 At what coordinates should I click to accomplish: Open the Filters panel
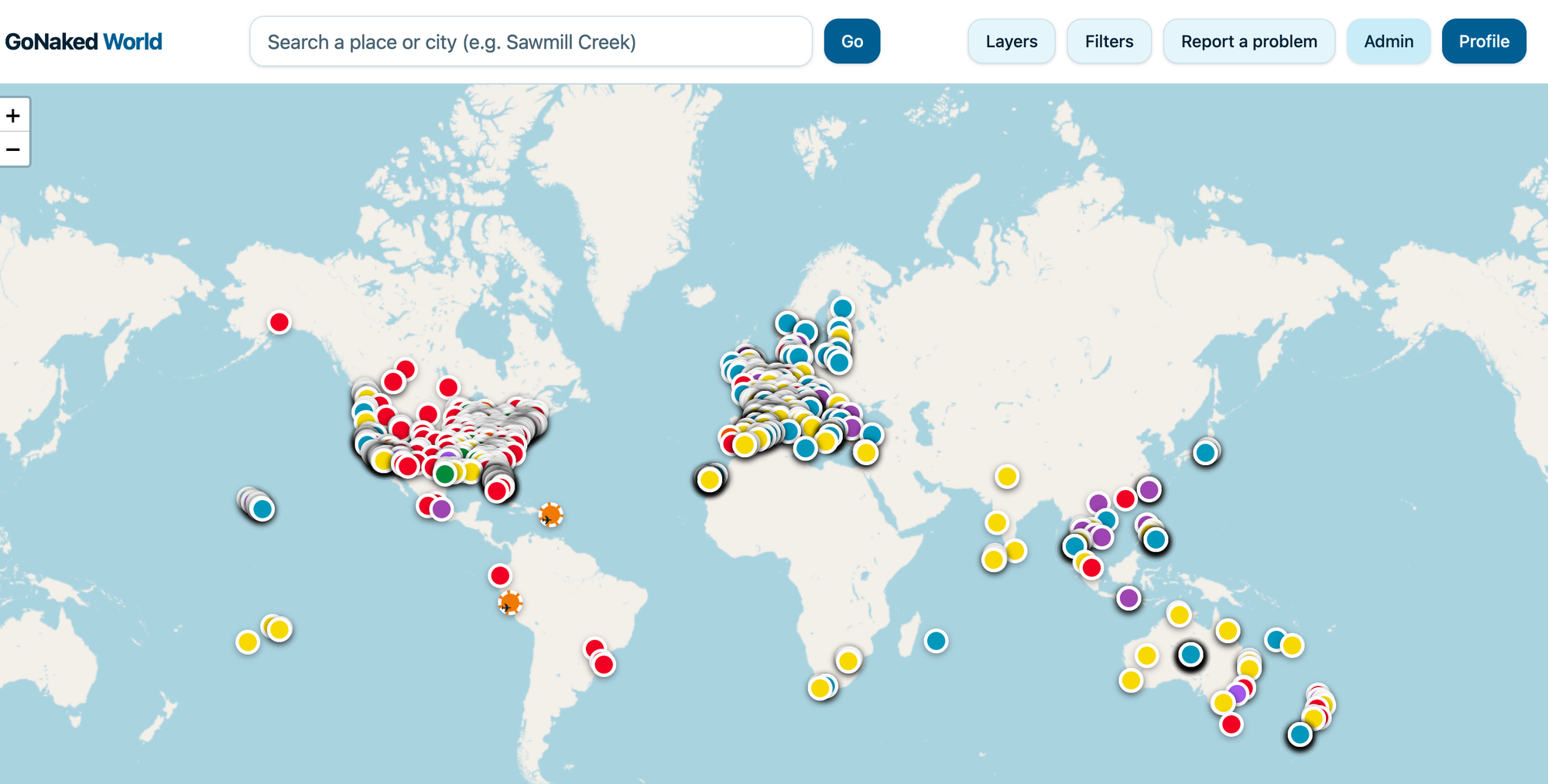tap(1109, 42)
